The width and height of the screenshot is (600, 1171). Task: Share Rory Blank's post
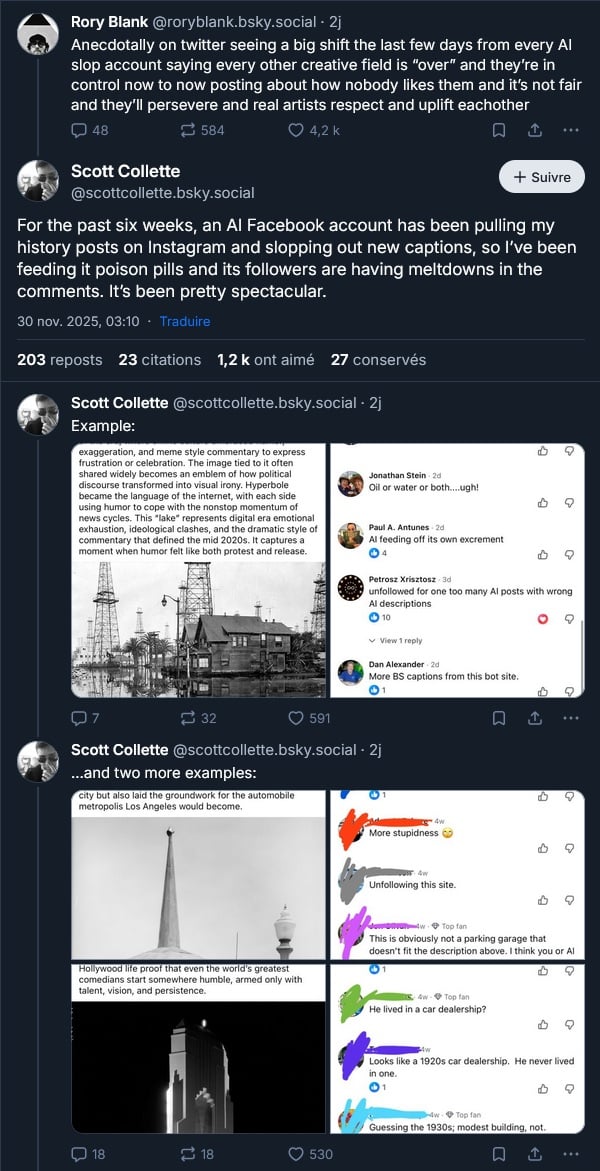click(x=535, y=130)
